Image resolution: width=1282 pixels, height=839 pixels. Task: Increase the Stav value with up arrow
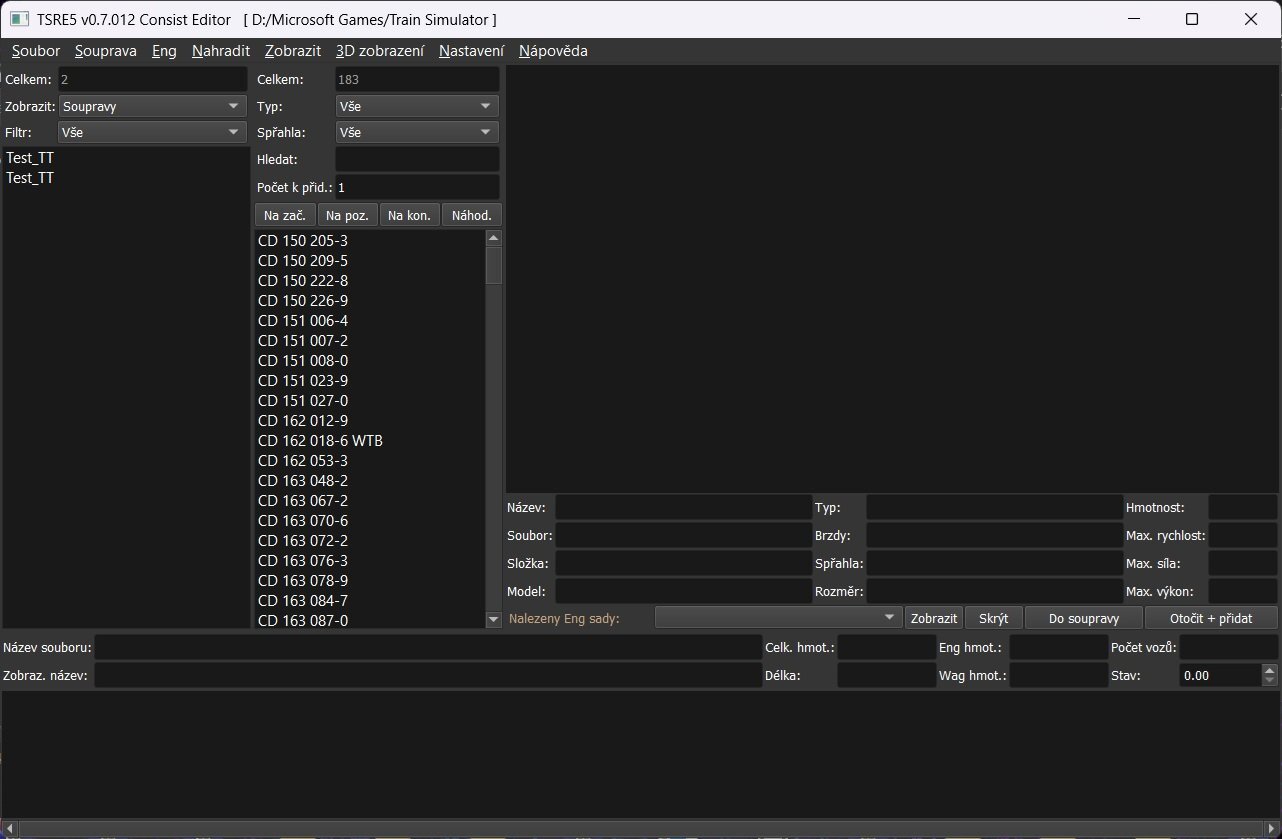[1270, 670]
